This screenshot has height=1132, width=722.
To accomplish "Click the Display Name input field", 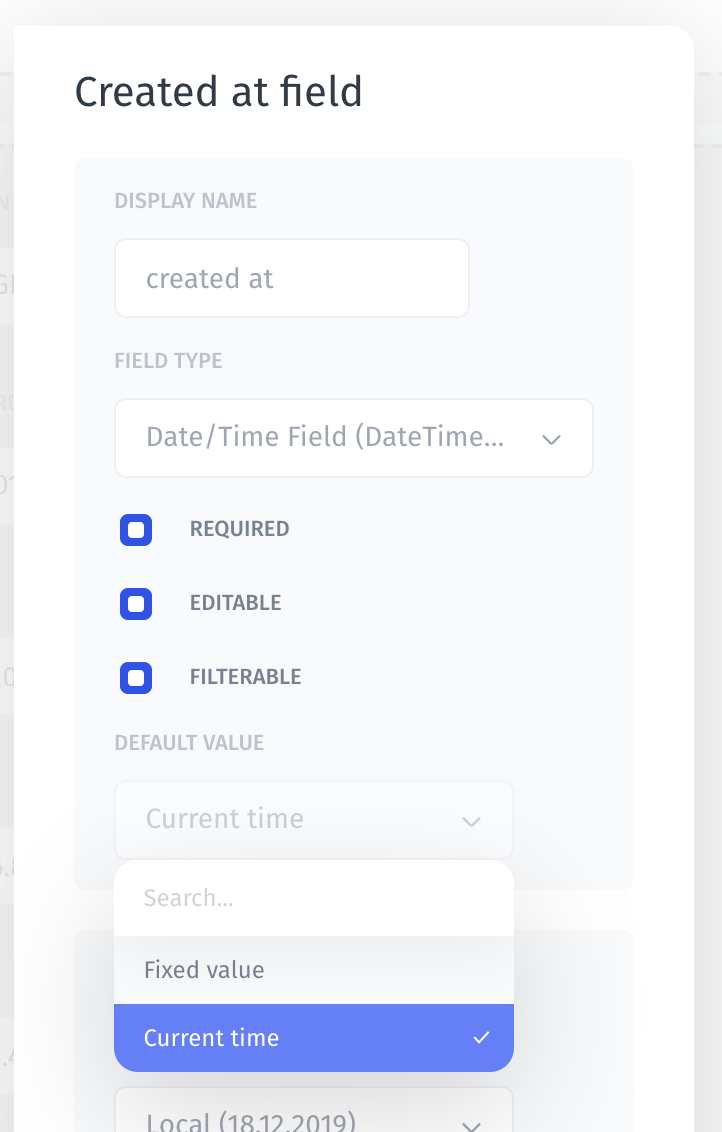I will (x=291, y=278).
